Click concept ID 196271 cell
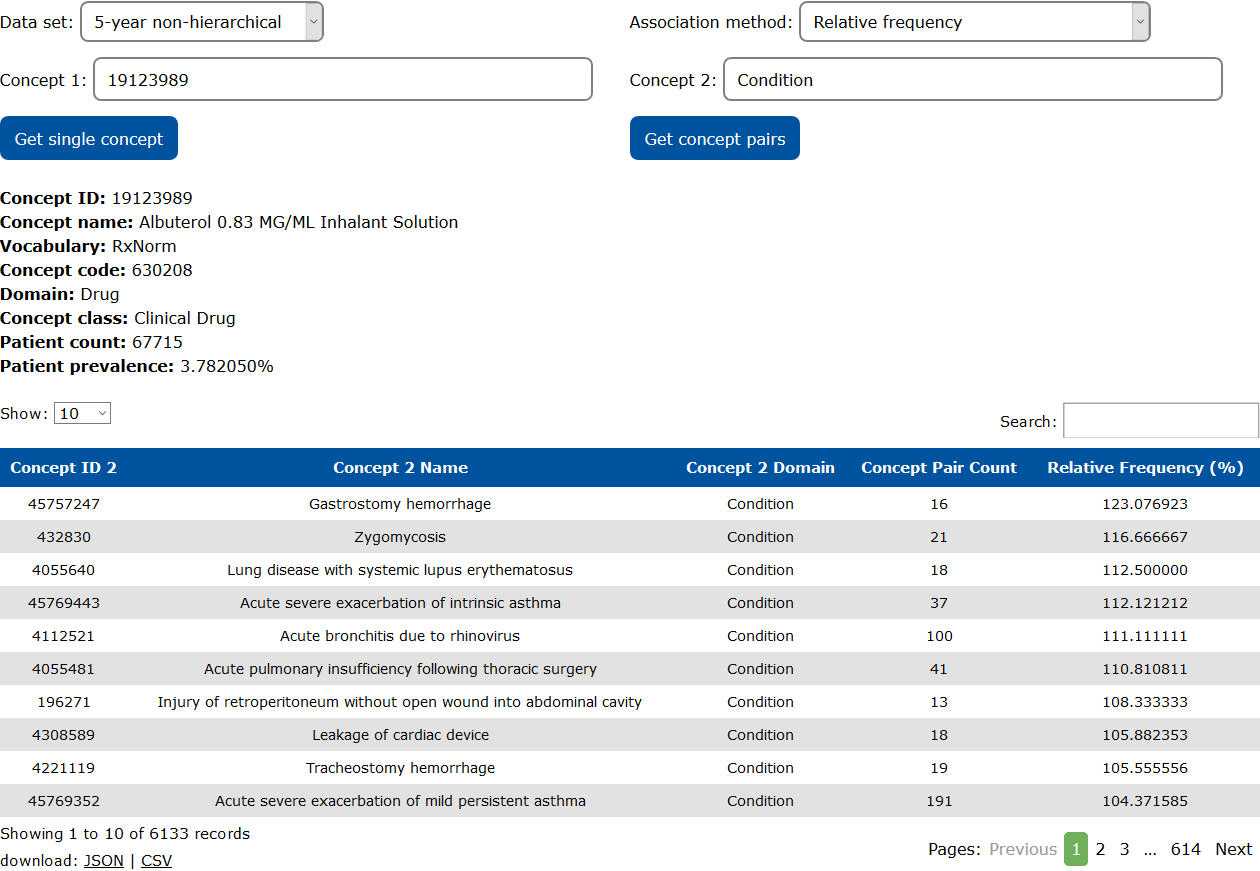The height and width of the screenshot is (871, 1260). (x=64, y=702)
